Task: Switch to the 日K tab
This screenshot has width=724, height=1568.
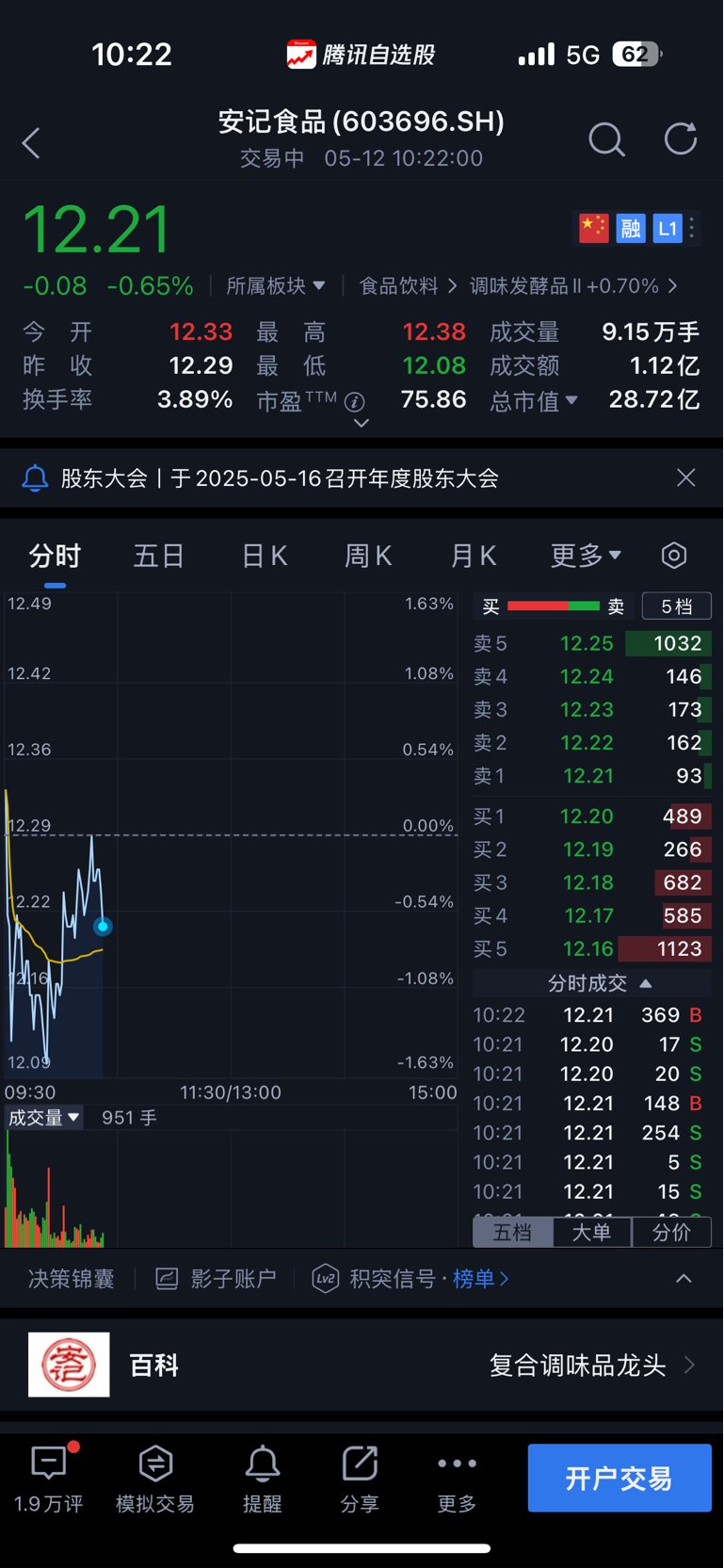Action: tap(265, 556)
